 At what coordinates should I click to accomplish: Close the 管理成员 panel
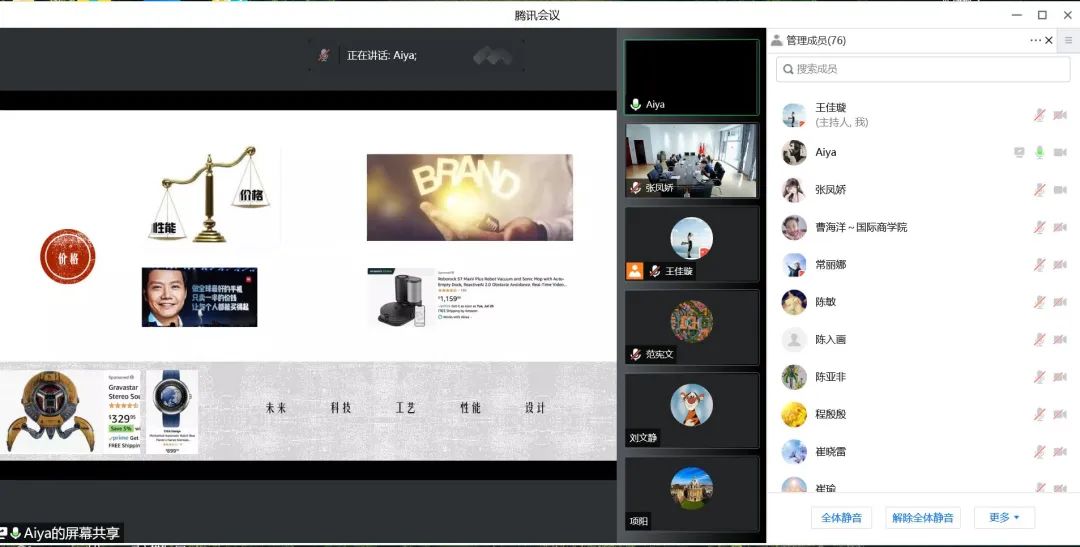pos(1049,41)
